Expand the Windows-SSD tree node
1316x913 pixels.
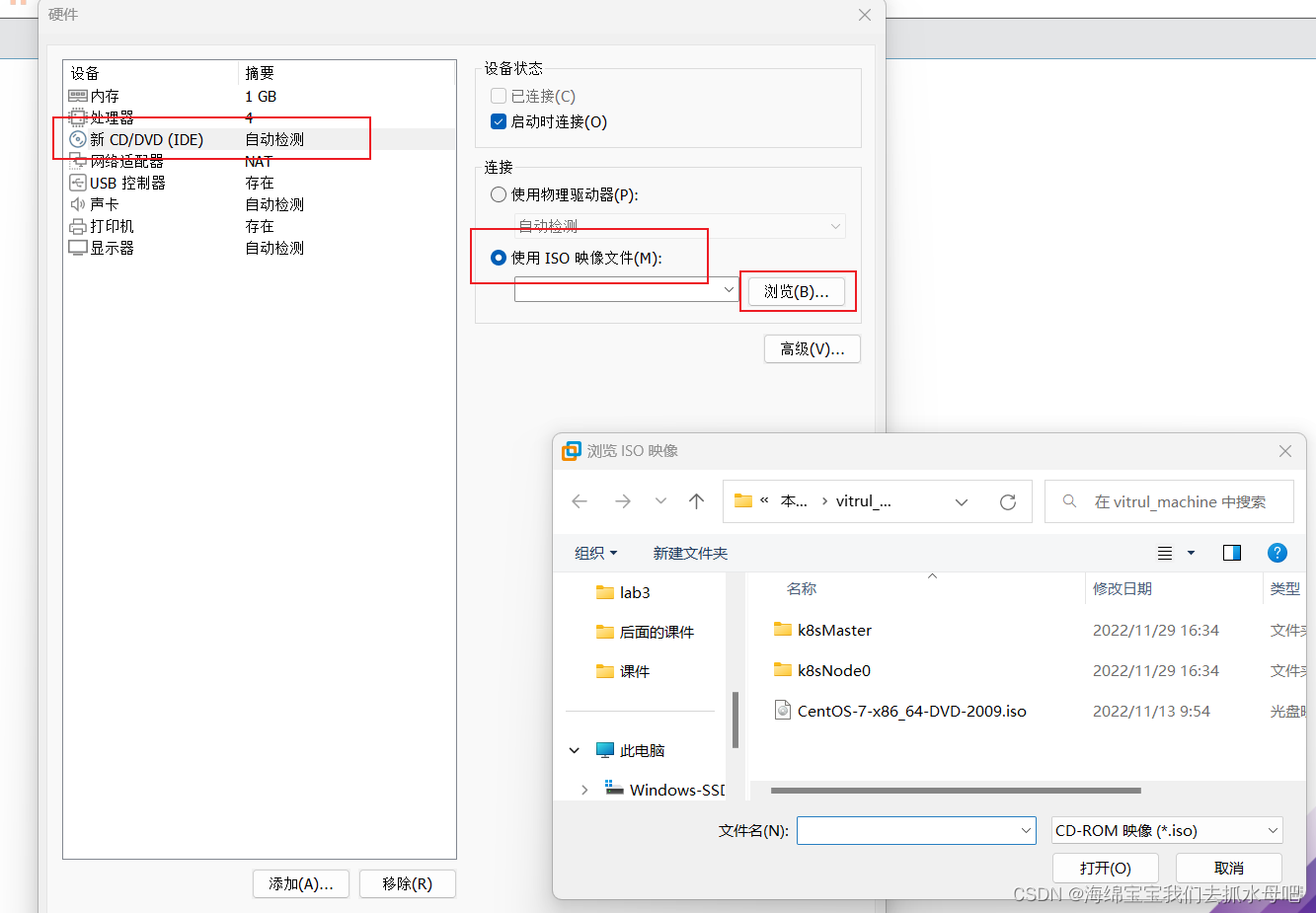click(584, 790)
